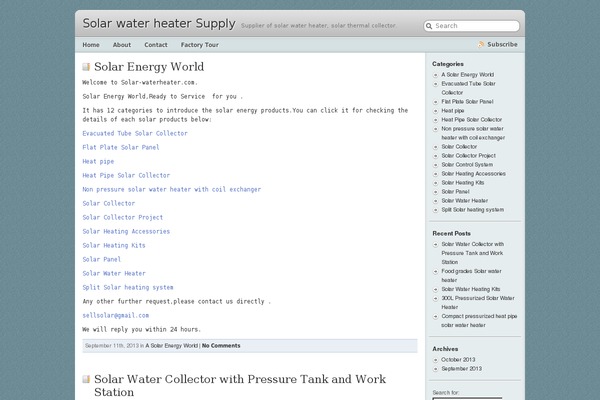Open recent post Food grades Solar water heater
The width and height of the screenshot is (600, 400).
point(471,276)
